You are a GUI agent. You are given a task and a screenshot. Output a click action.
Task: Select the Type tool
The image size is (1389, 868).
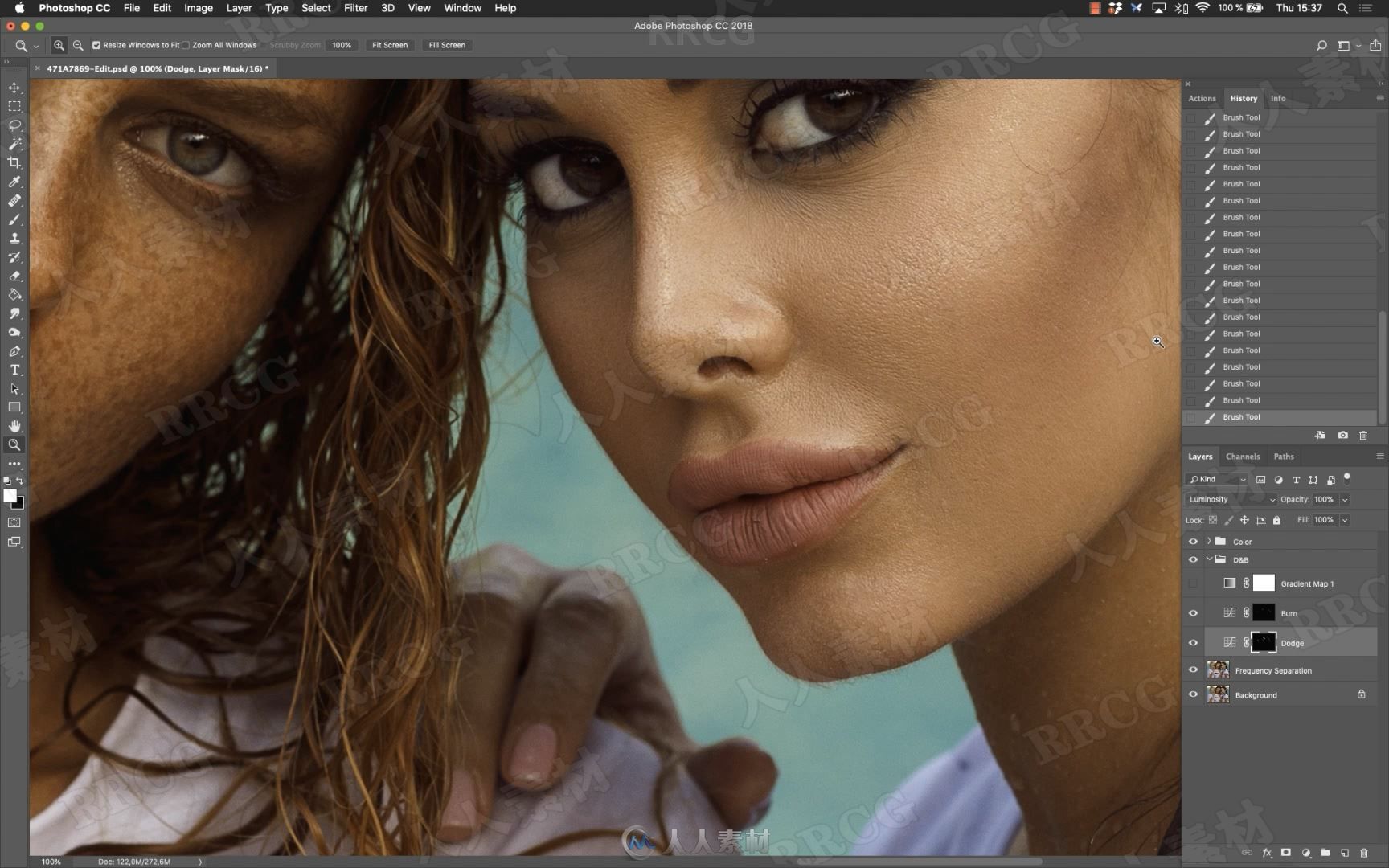[14, 370]
